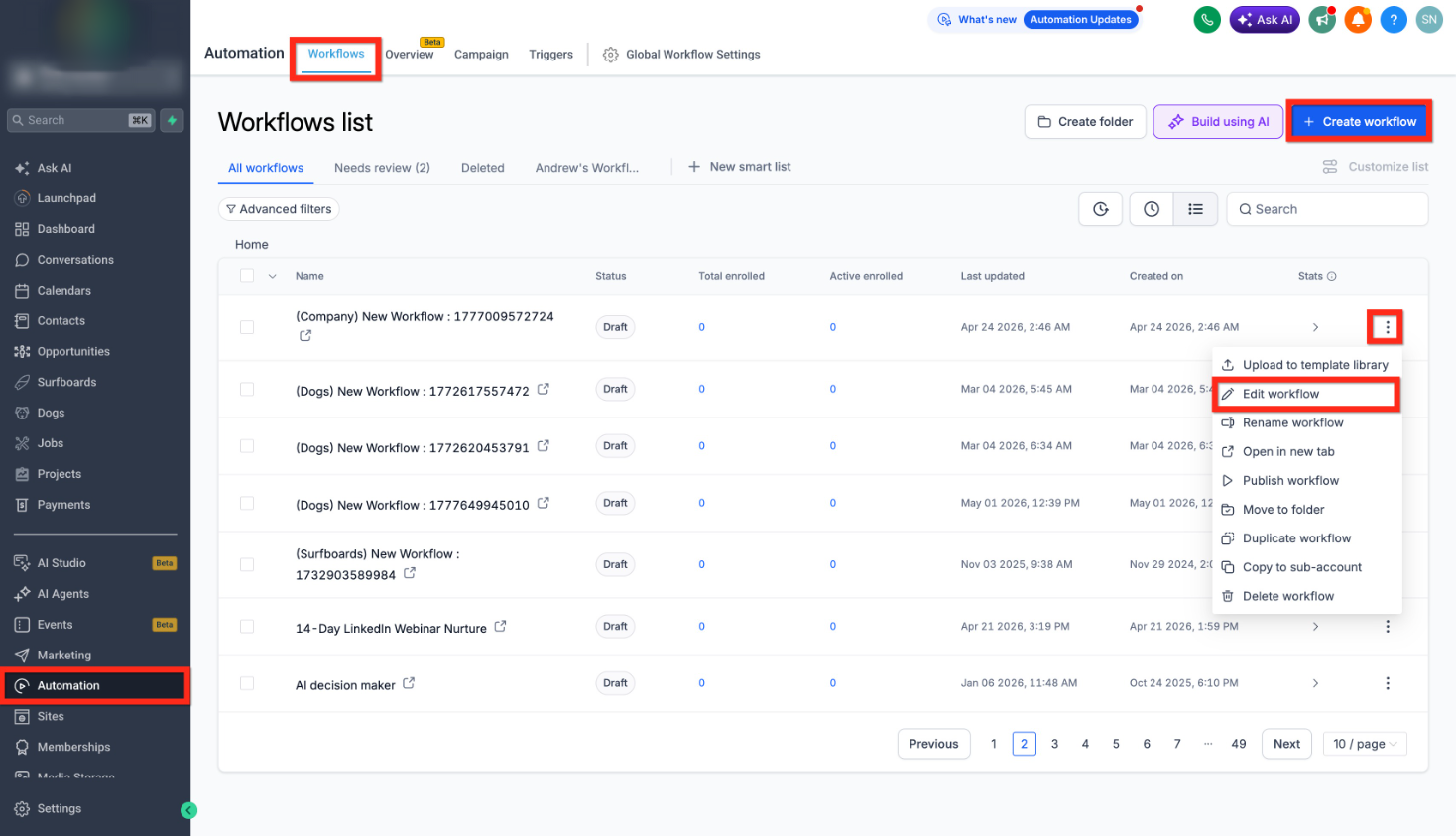
Task: Tick checkbox for (Company) New Workflow row
Action: point(247,327)
